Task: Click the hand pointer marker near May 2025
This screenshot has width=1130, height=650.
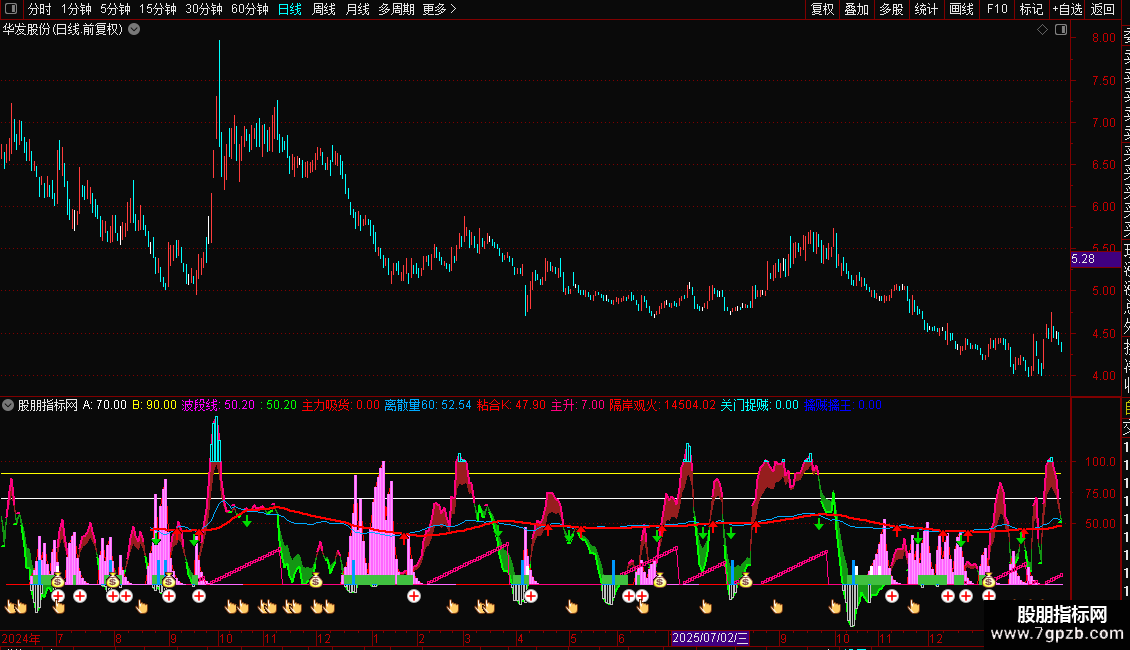Action: (571, 607)
